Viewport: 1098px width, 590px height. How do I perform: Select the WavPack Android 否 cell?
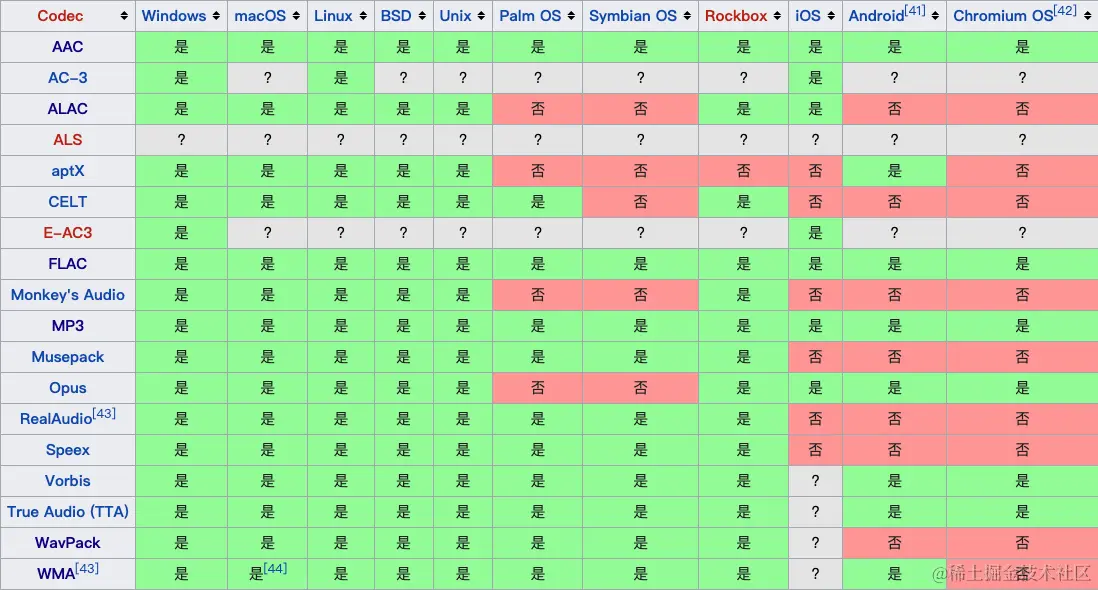pyautogui.click(x=894, y=542)
